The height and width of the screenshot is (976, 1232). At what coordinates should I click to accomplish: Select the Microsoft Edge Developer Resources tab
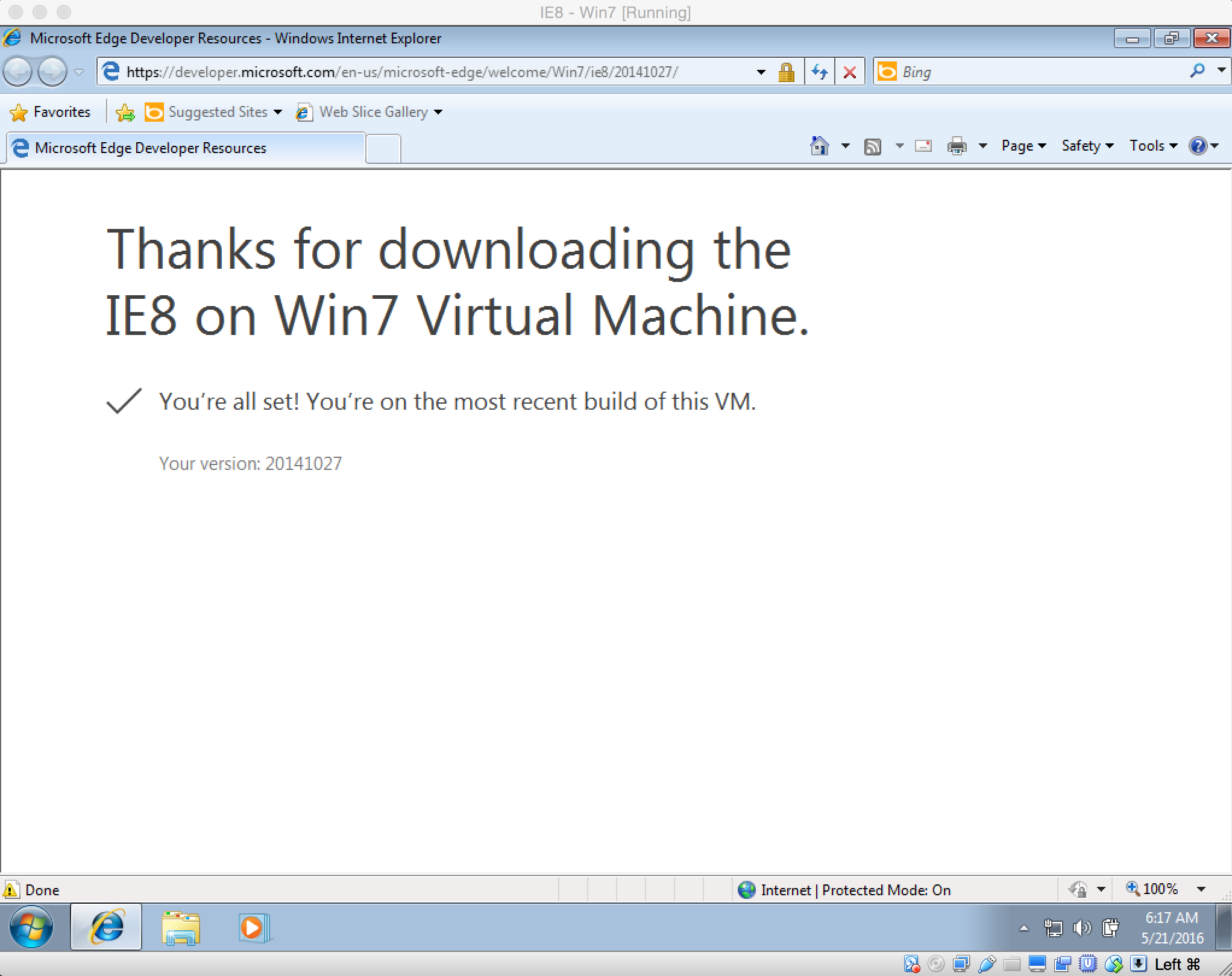[186, 148]
